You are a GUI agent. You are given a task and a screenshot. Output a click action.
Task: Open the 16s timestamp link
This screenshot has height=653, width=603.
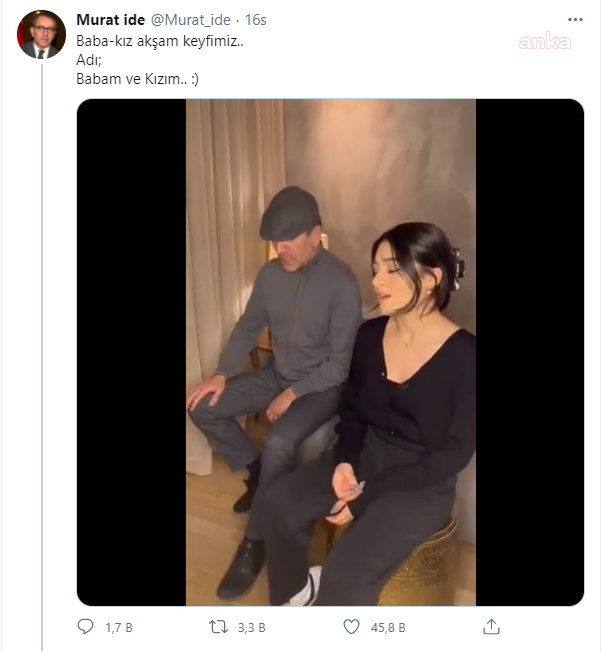pos(255,20)
